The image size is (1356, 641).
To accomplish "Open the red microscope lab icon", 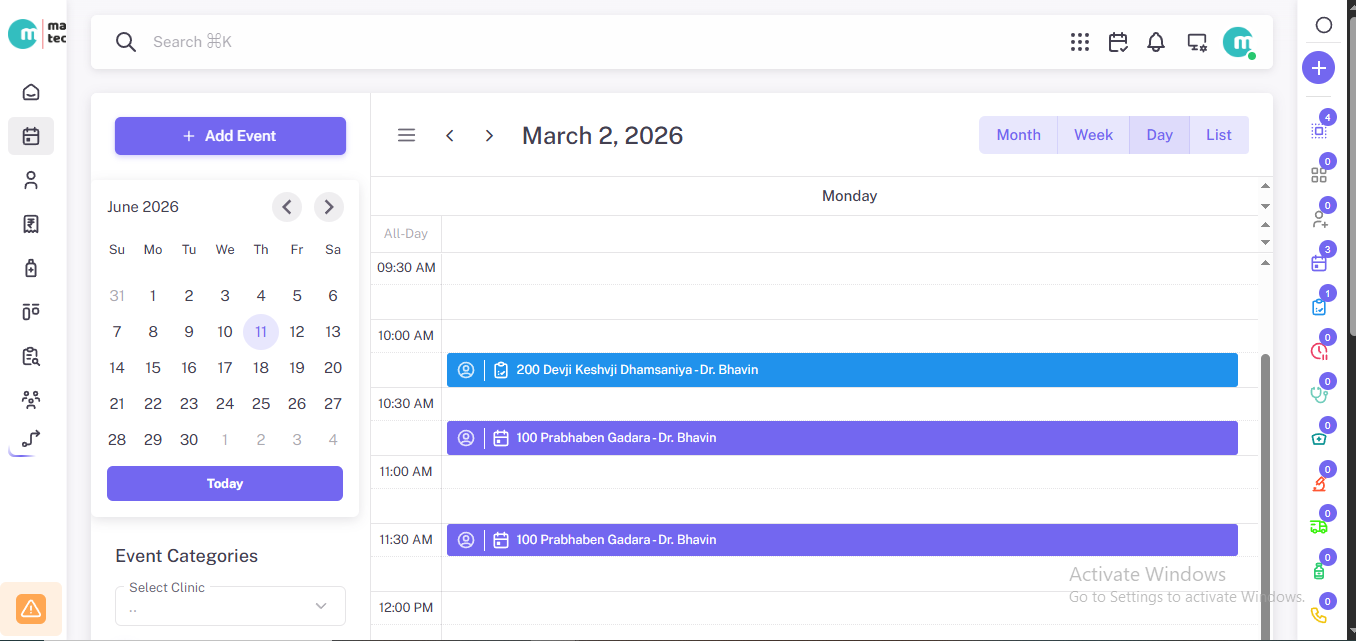I will click(1319, 483).
